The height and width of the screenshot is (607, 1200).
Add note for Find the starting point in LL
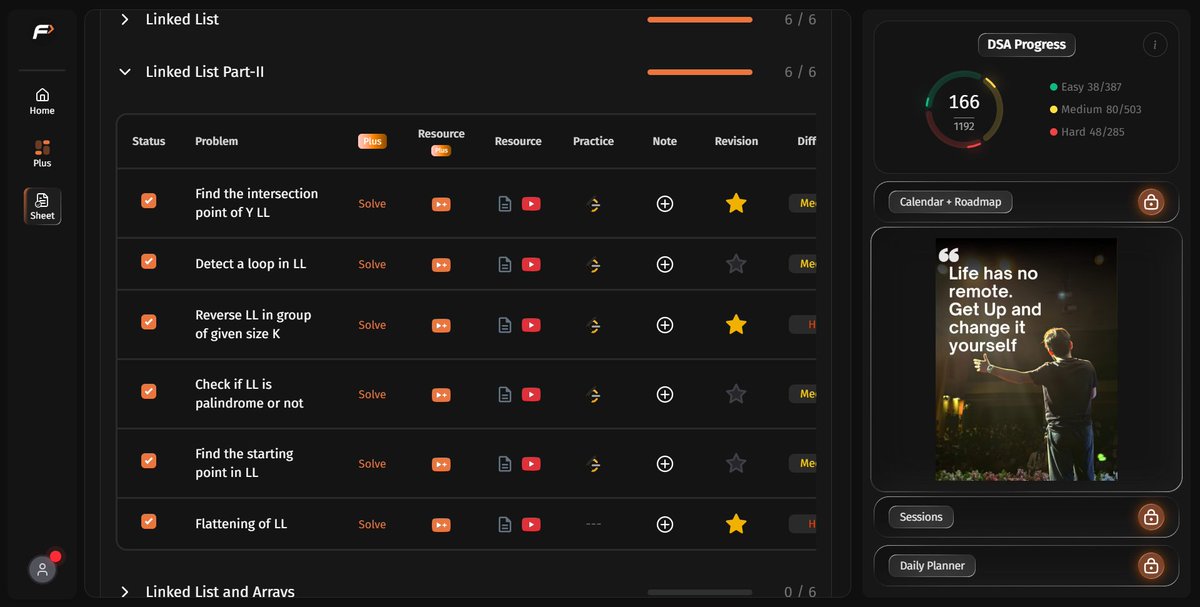coord(665,463)
